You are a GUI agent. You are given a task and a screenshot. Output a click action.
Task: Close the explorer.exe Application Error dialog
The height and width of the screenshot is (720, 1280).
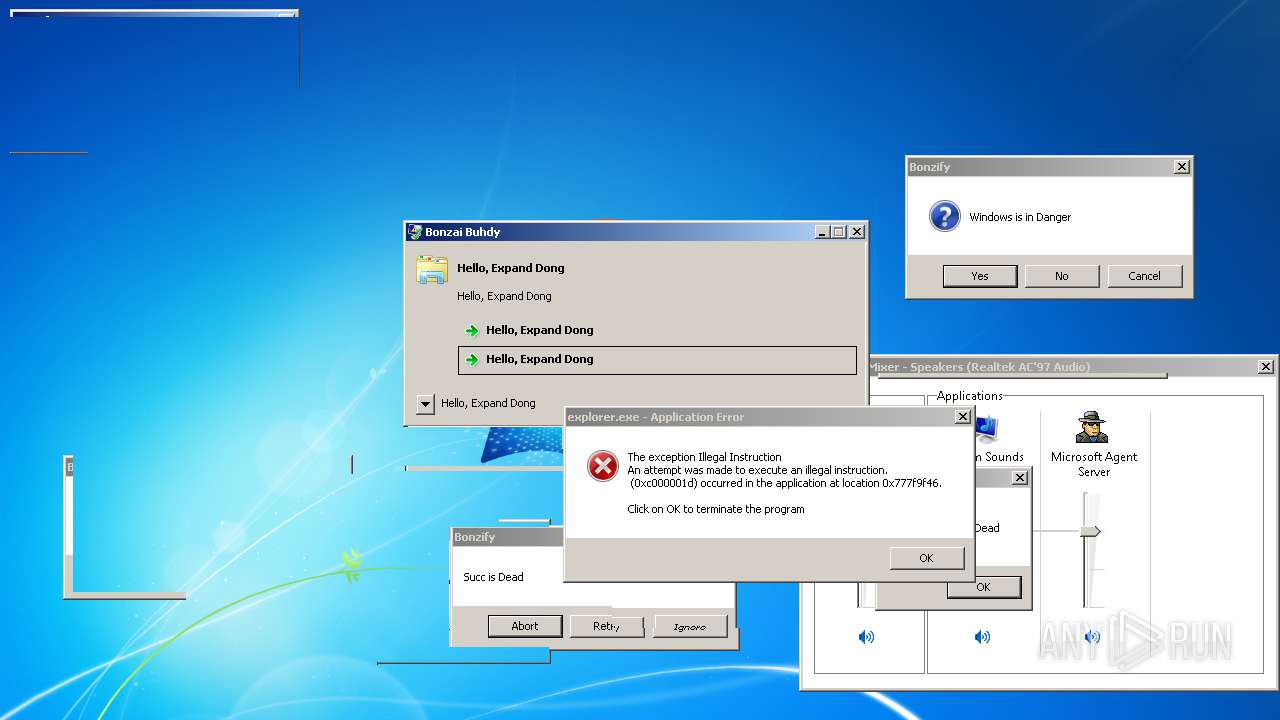(x=962, y=417)
